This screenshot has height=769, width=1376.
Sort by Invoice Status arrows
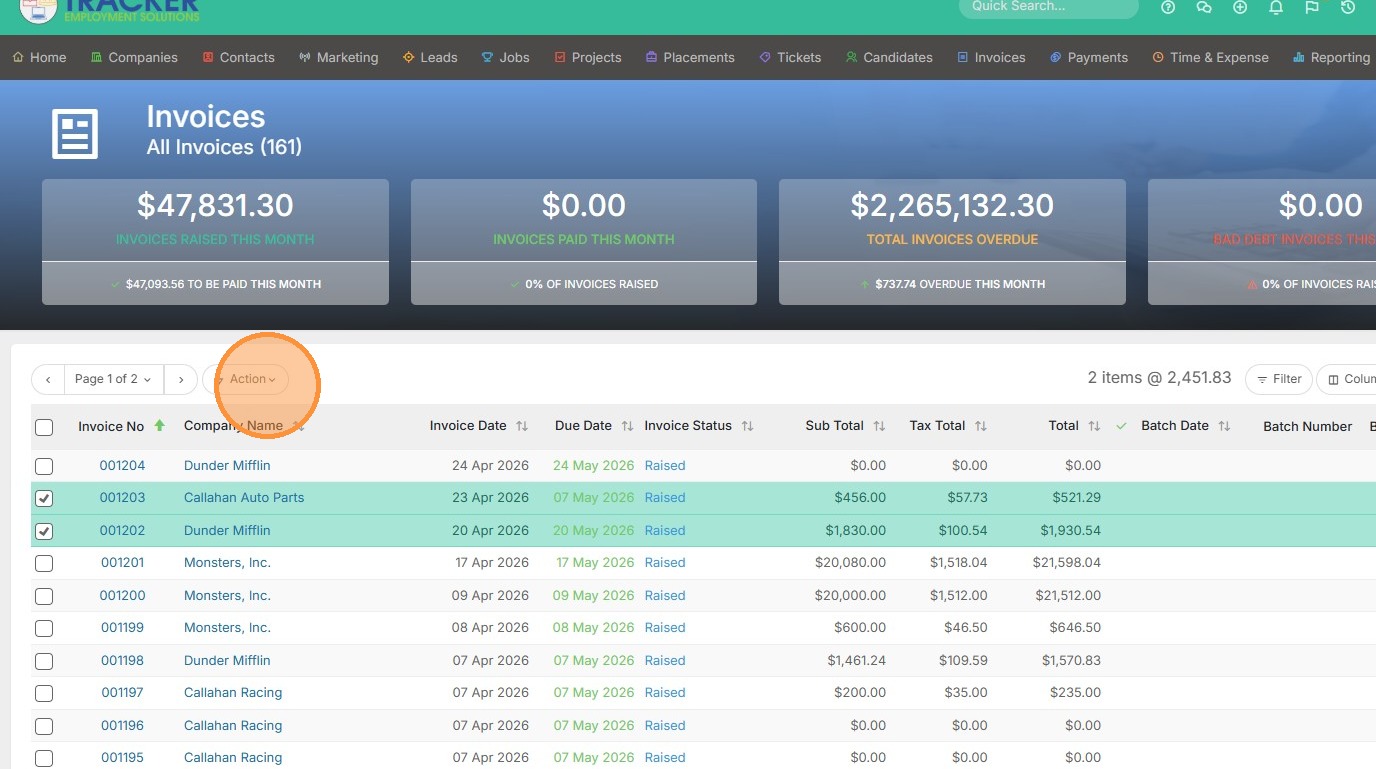tap(747, 426)
